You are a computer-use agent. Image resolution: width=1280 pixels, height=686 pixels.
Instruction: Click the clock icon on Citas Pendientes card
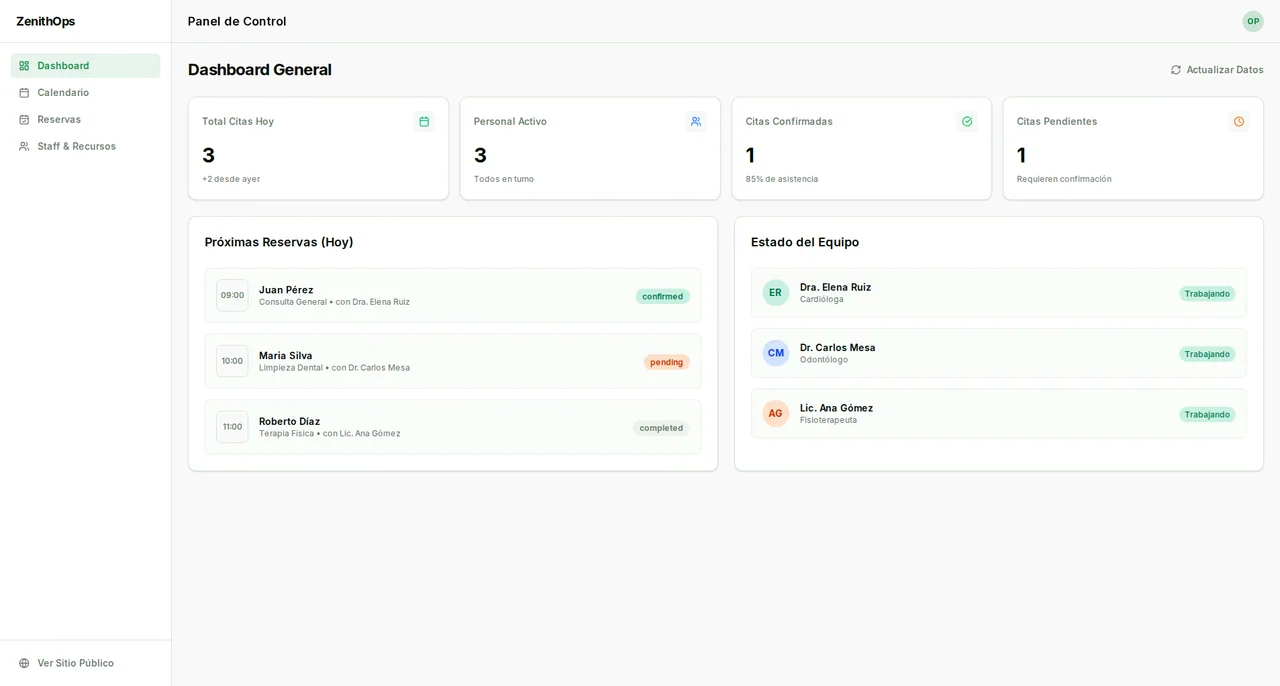(x=1239, y=122)
